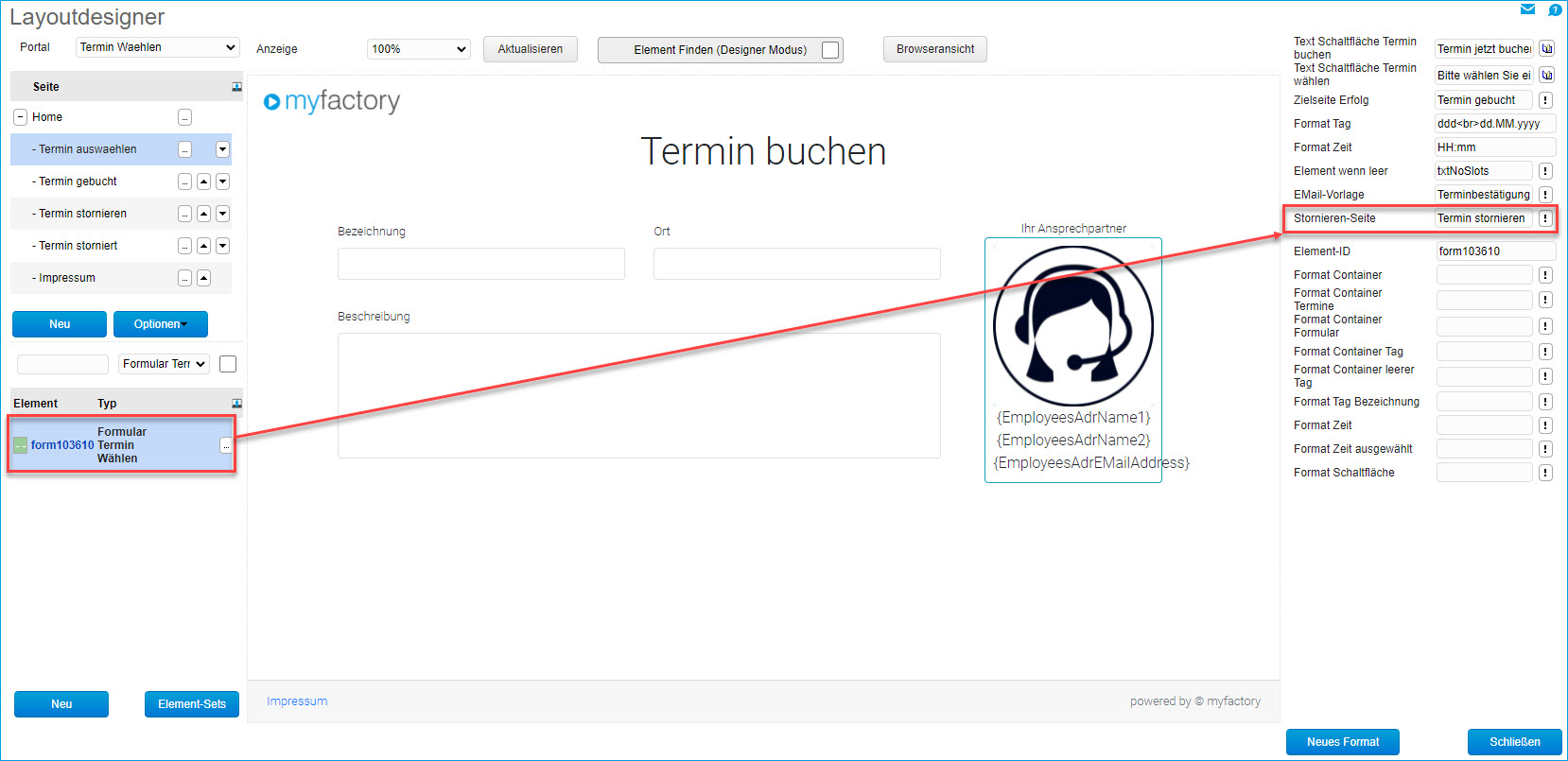Select Termin gebucht page
The image size is (1568, 761).
click(x=78, y=182)
